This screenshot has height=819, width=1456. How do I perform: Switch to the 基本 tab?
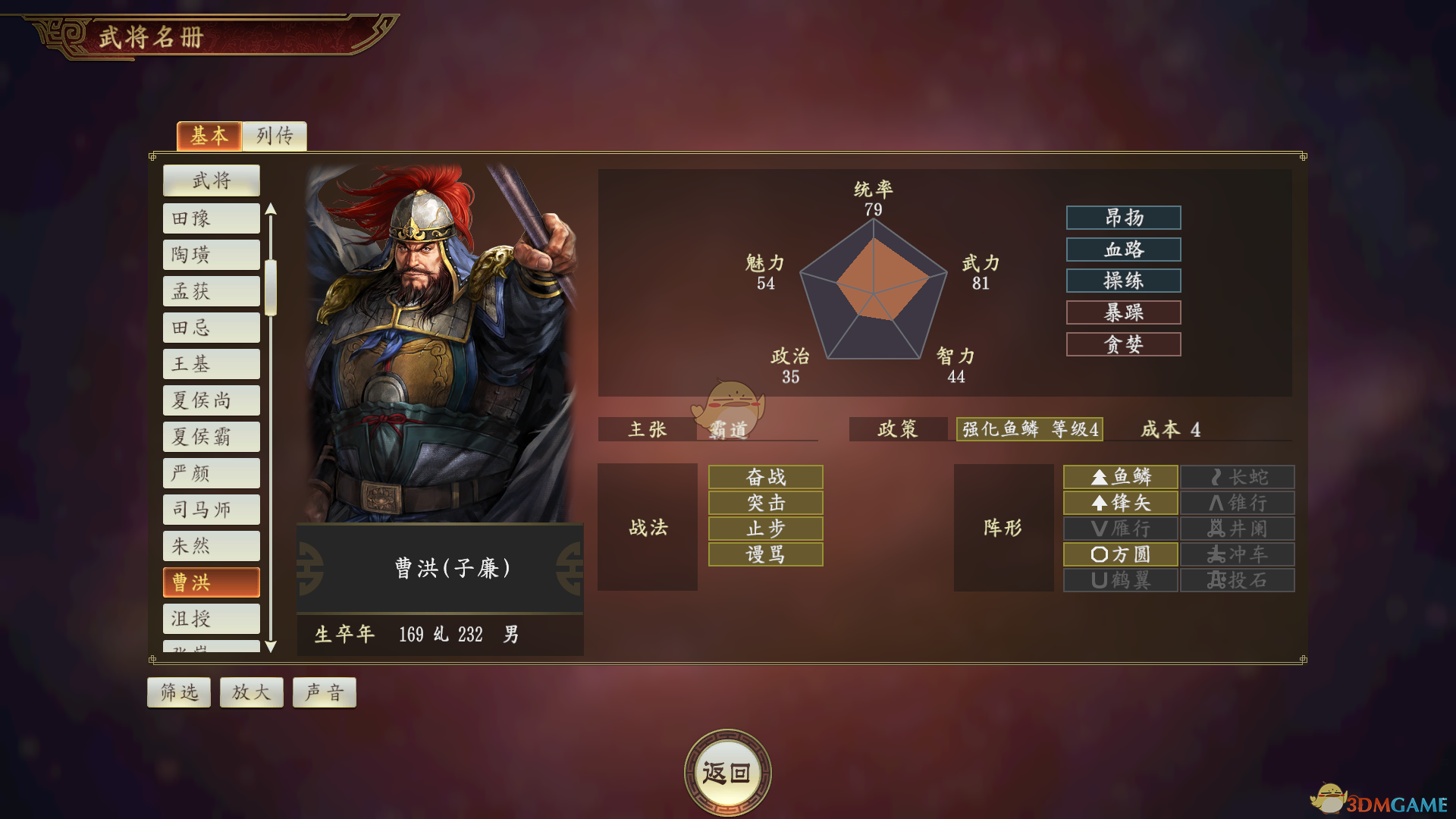click(209, 136)
